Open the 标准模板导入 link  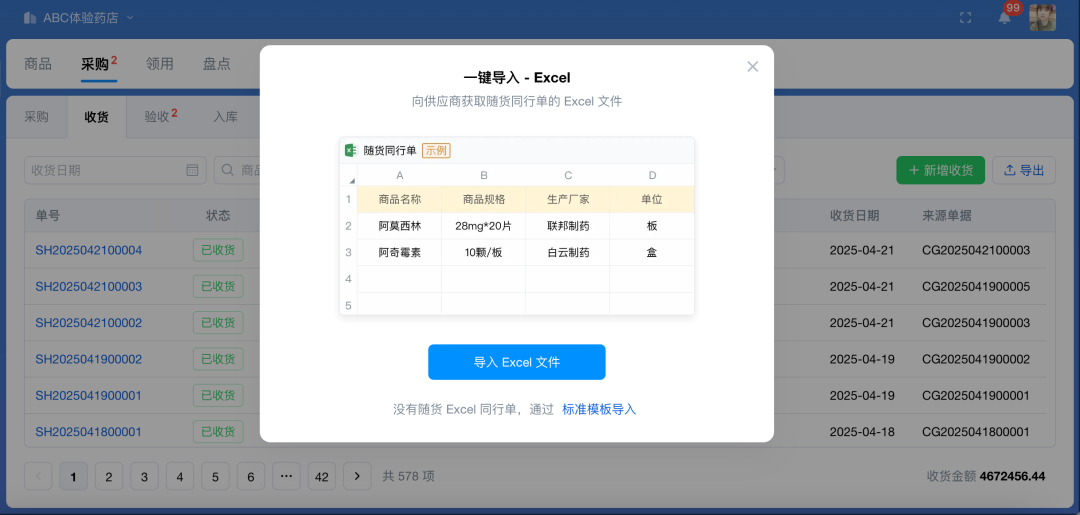tap(599, 409)
